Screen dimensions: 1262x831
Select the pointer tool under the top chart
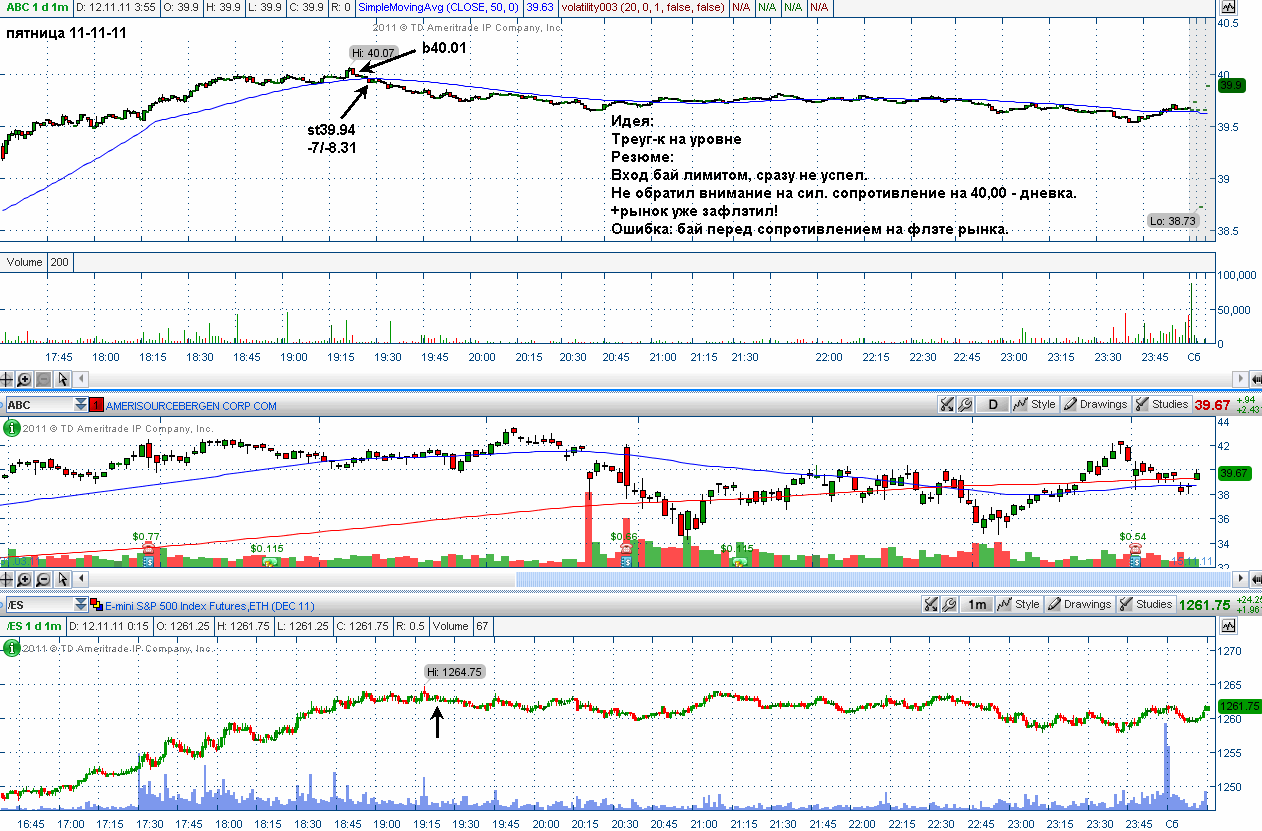tap(62, 379)
